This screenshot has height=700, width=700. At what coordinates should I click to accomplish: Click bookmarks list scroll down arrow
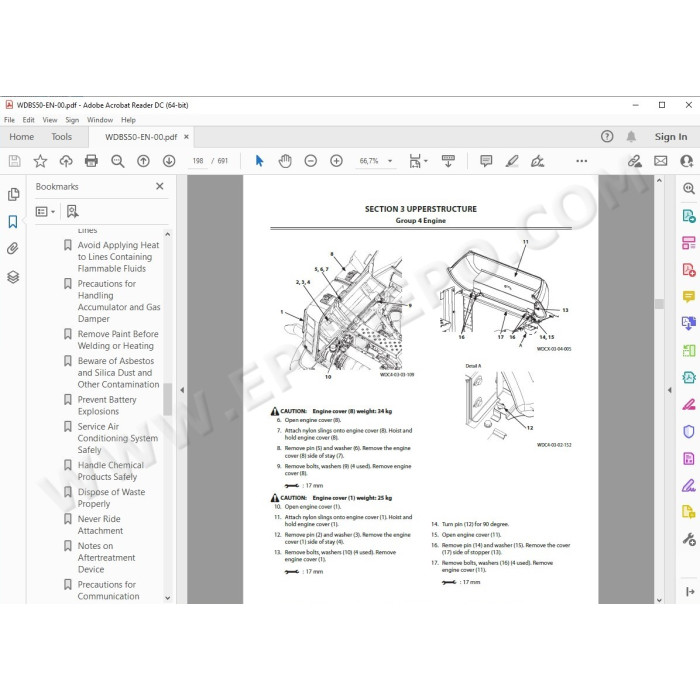(168, 598)
